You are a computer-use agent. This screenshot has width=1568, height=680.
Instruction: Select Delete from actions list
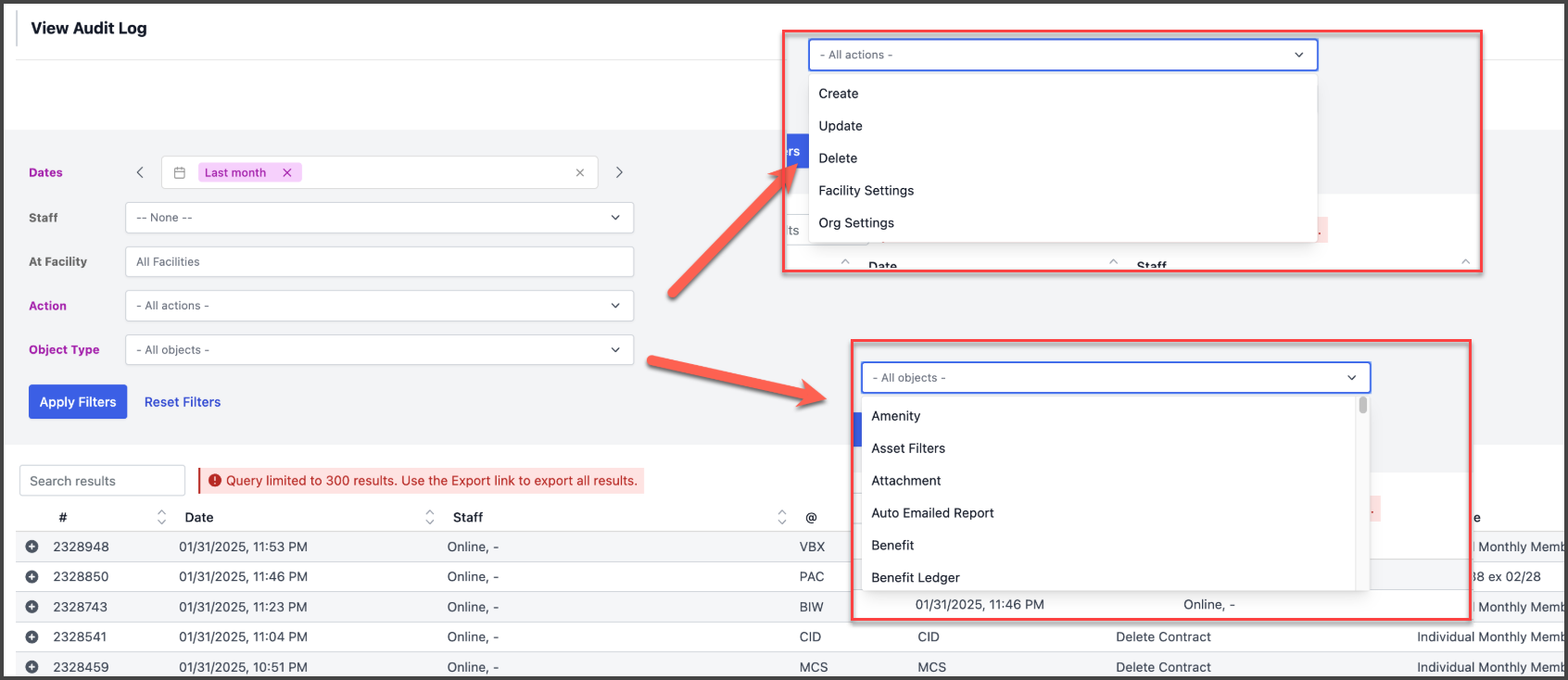pos(838,158)
